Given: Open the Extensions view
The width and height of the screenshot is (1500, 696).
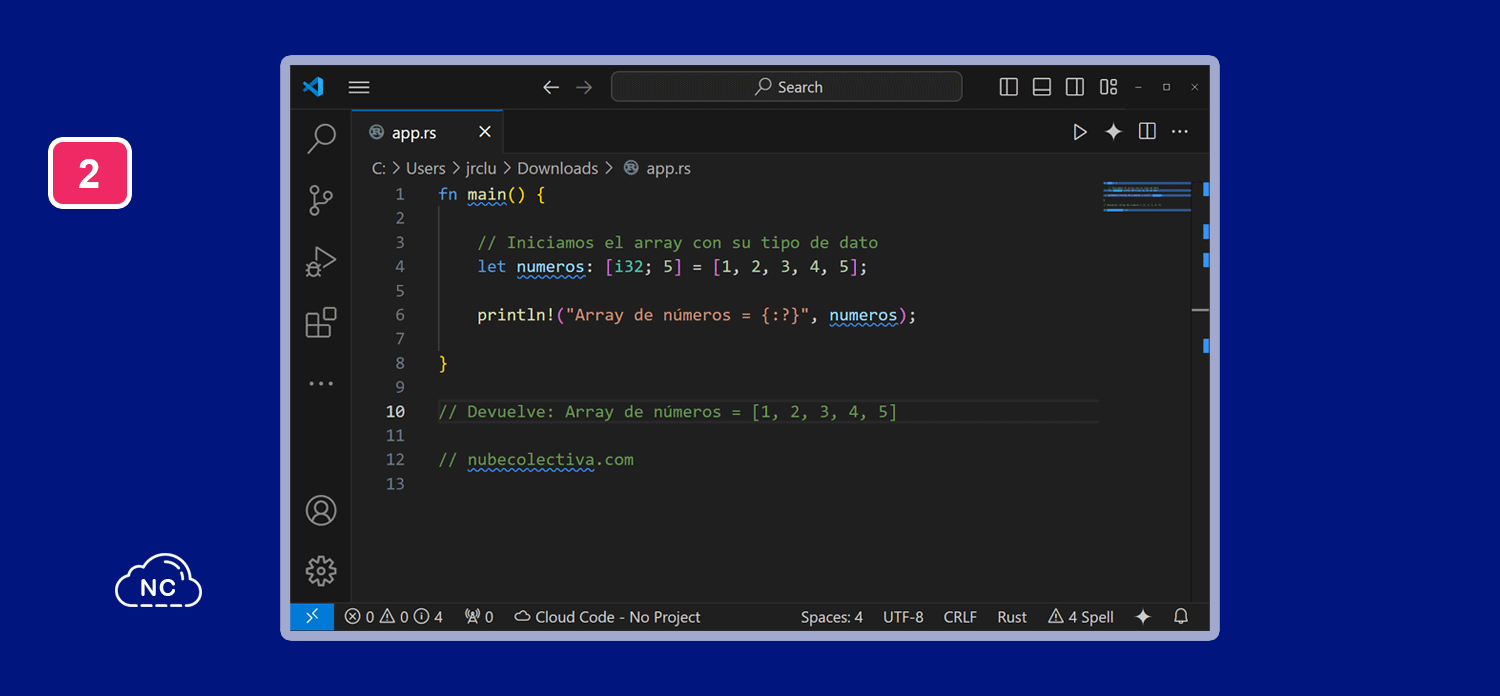Looking at the screenshot, I should point(321,323).
